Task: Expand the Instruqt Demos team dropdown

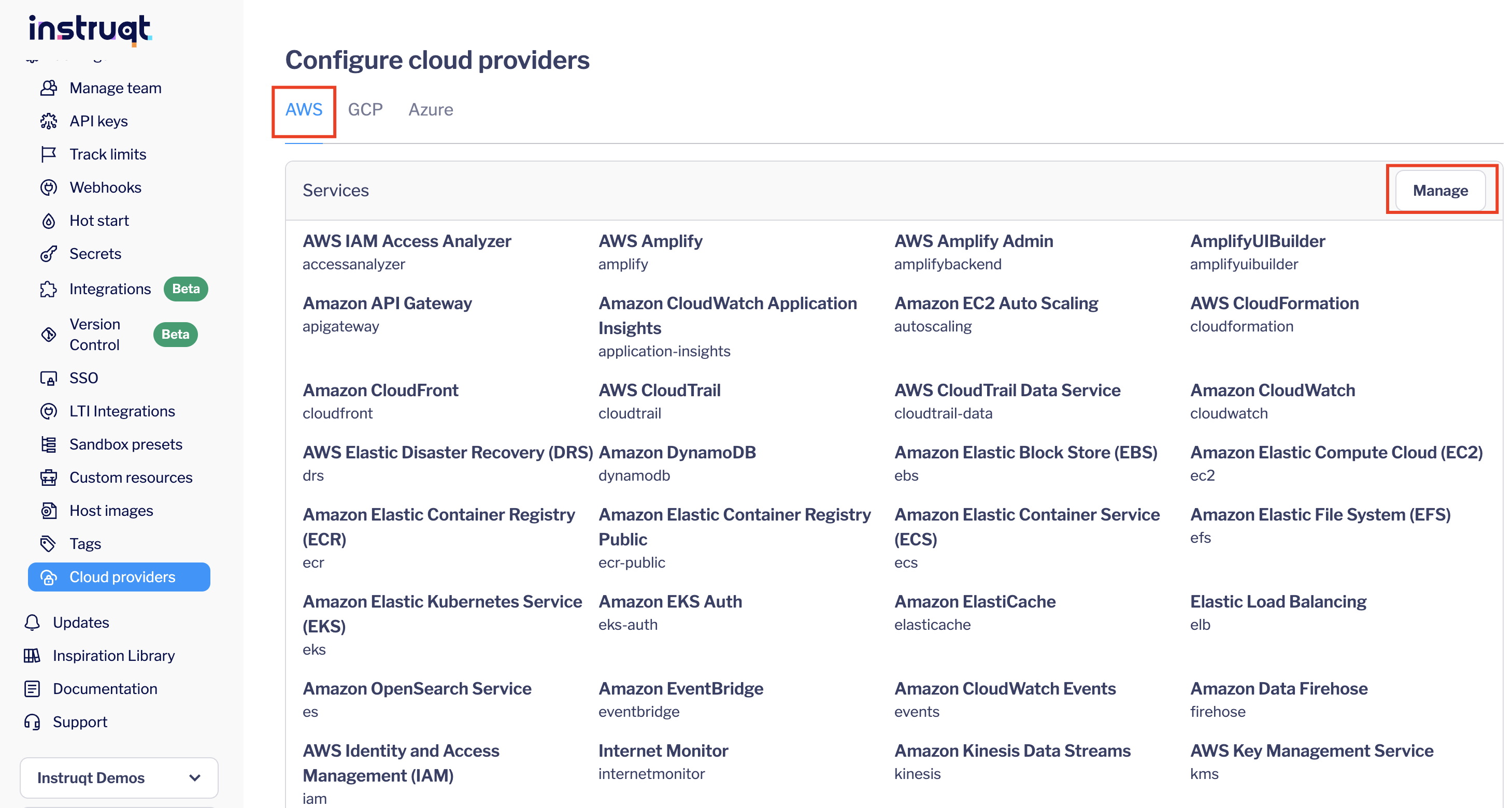Action: coord(119,777)
